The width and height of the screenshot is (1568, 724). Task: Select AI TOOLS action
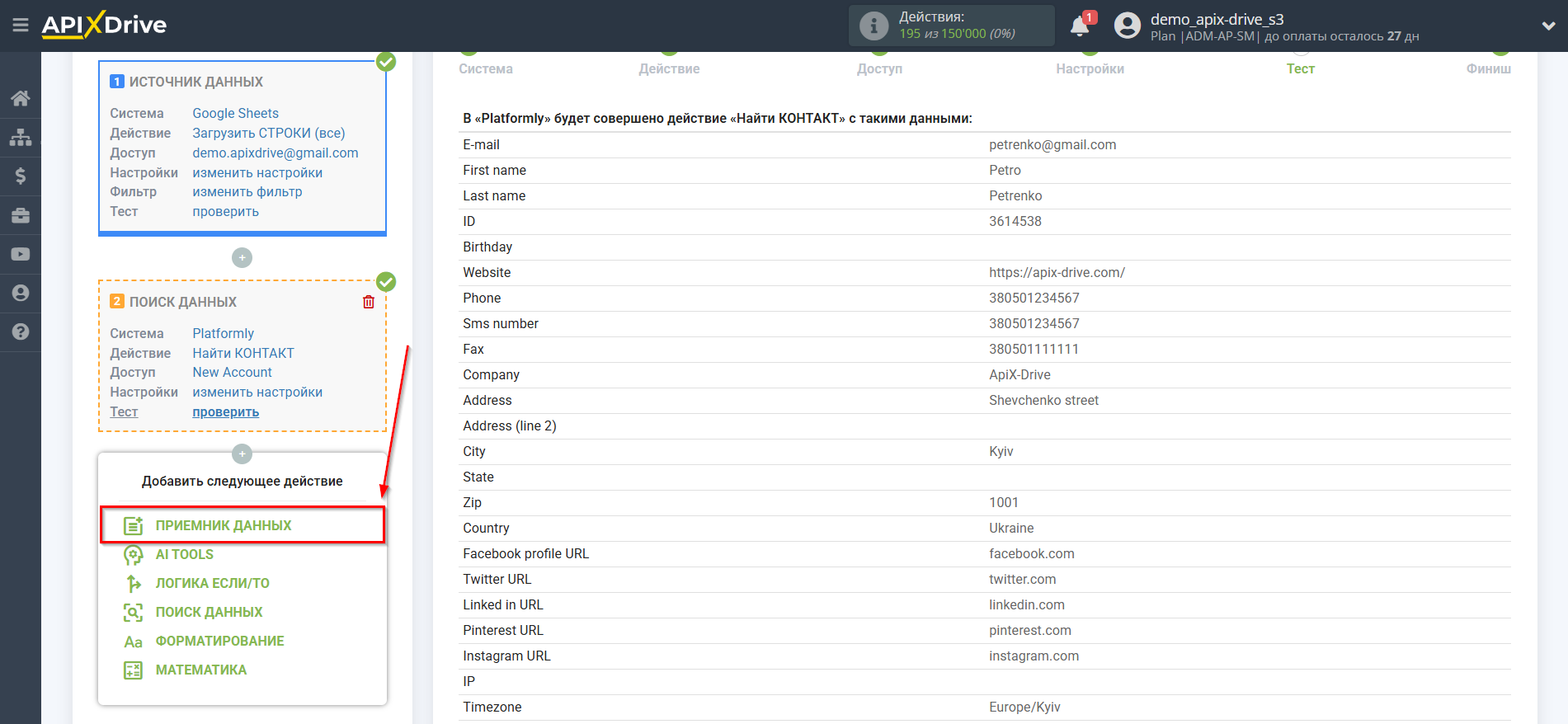tap(185, 554)
